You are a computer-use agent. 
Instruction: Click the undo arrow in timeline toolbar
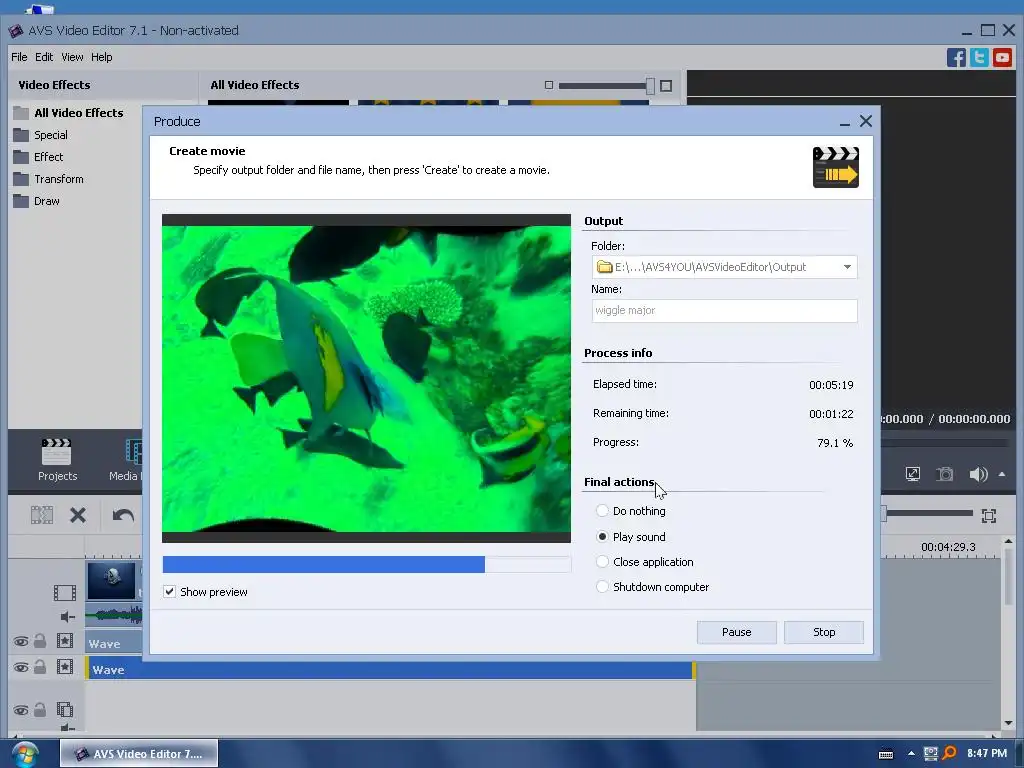tap(123, 515)
